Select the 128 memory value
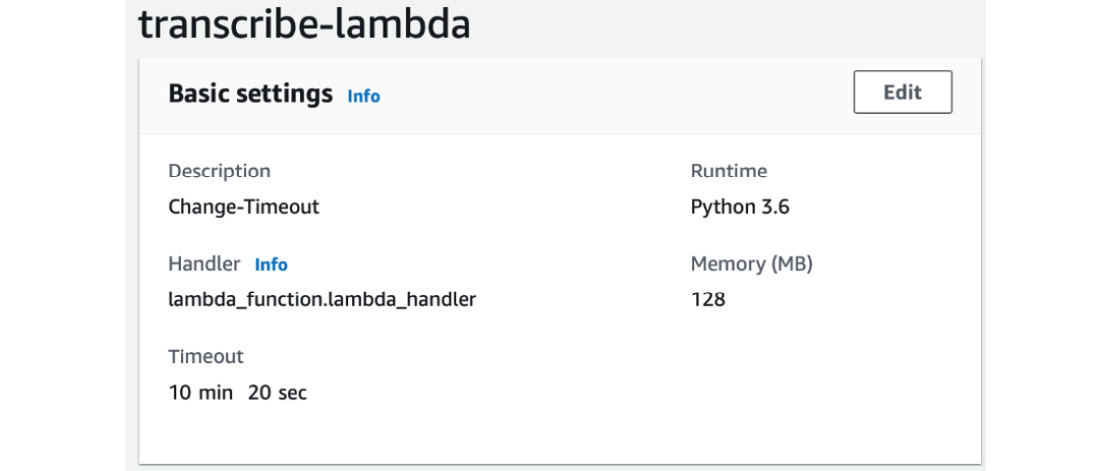Image resolution: width=1110 pixels, height=471 pixels. pos(708,300)
